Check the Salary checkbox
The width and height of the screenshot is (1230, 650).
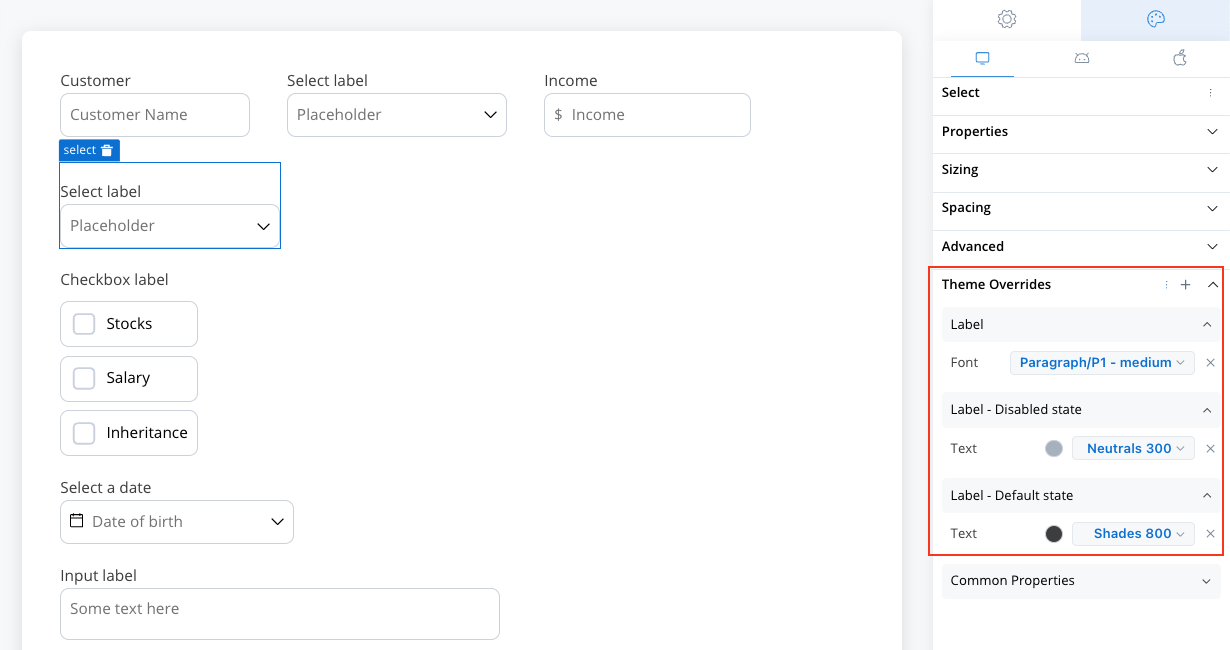point(84,378)
